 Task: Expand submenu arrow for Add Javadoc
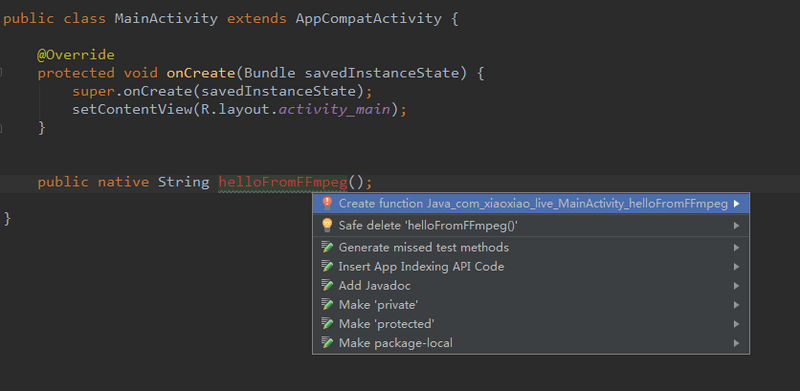[x=736, y=286]
